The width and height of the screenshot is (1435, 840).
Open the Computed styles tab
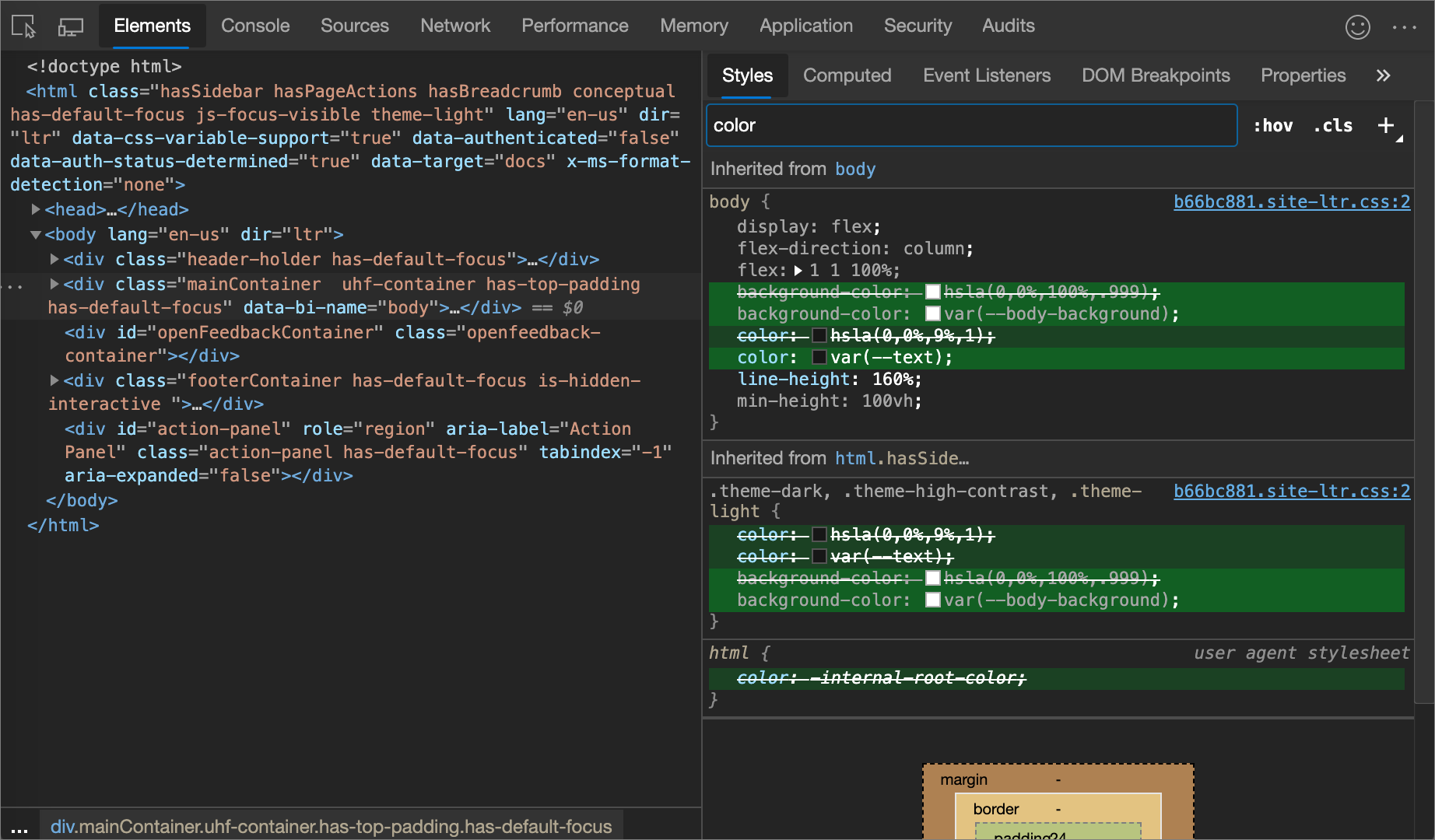847,75
